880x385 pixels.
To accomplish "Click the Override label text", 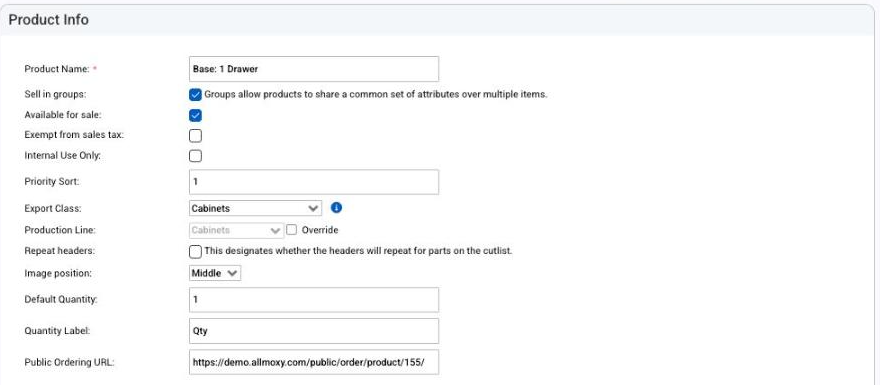I will point(320,230).
